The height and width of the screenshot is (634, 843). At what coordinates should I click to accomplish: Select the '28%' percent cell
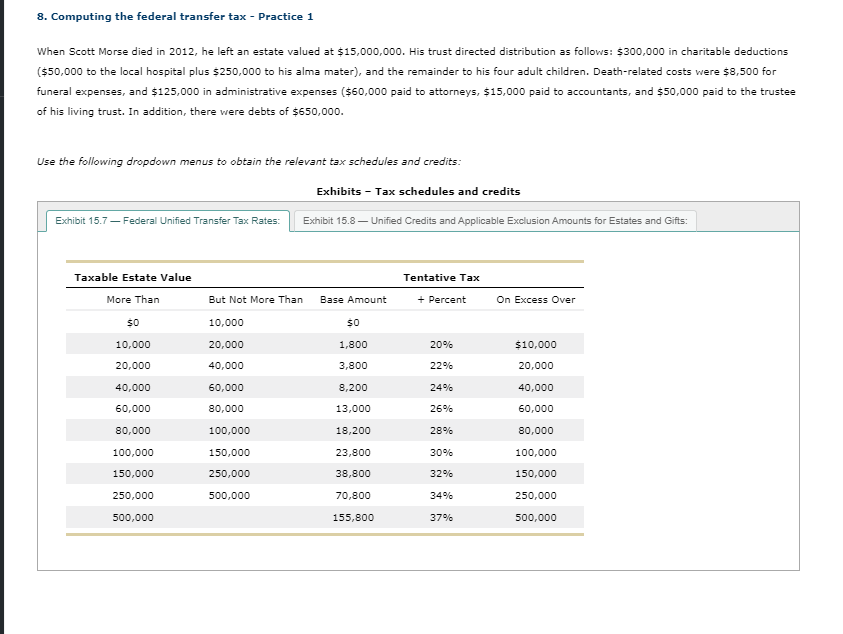[441, 430]
